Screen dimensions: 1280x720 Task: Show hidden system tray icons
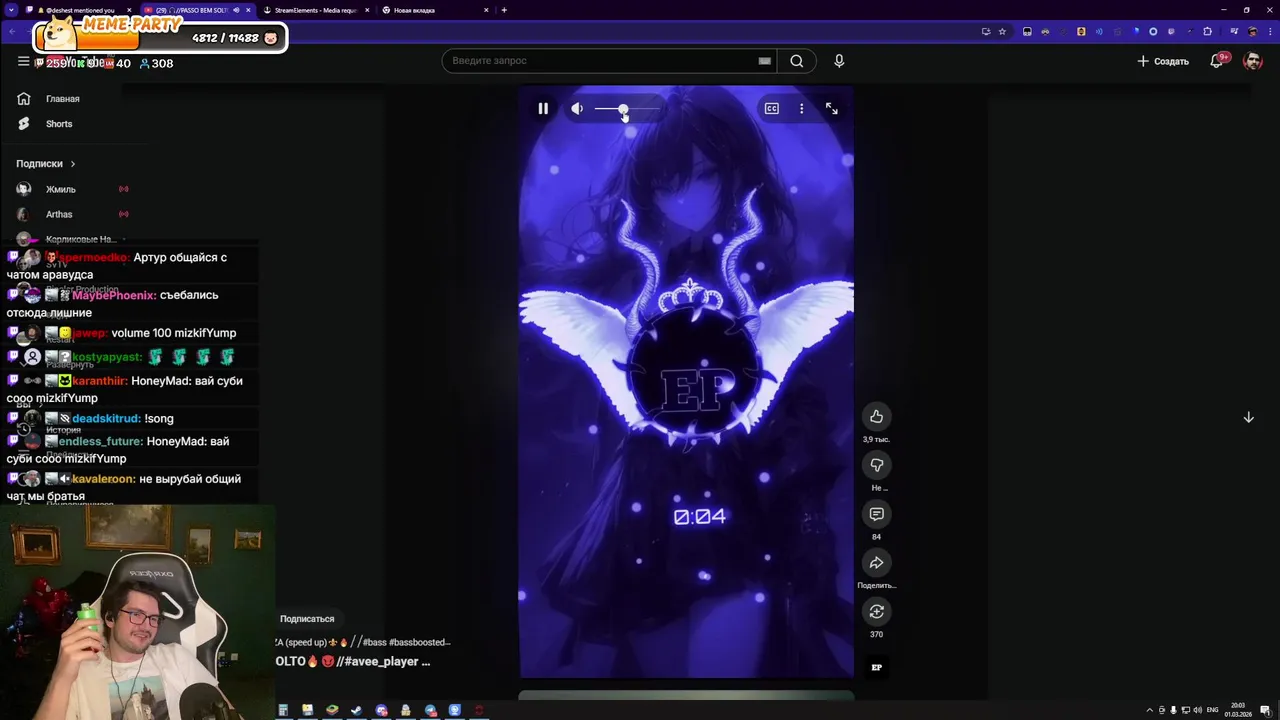click(x=1149, y=710)
